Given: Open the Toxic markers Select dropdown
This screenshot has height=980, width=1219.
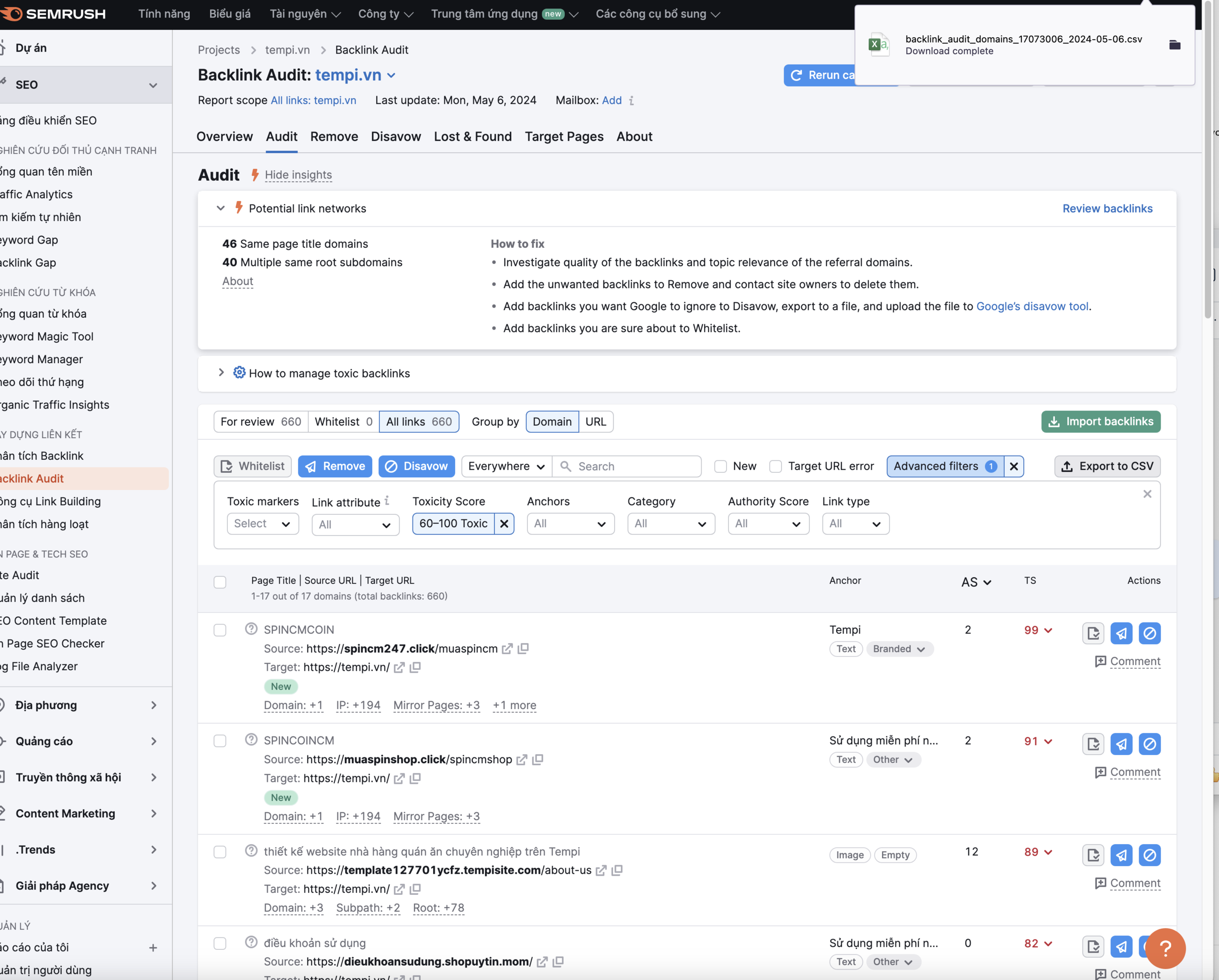Looking at the screenshot, I should [262, 524].
